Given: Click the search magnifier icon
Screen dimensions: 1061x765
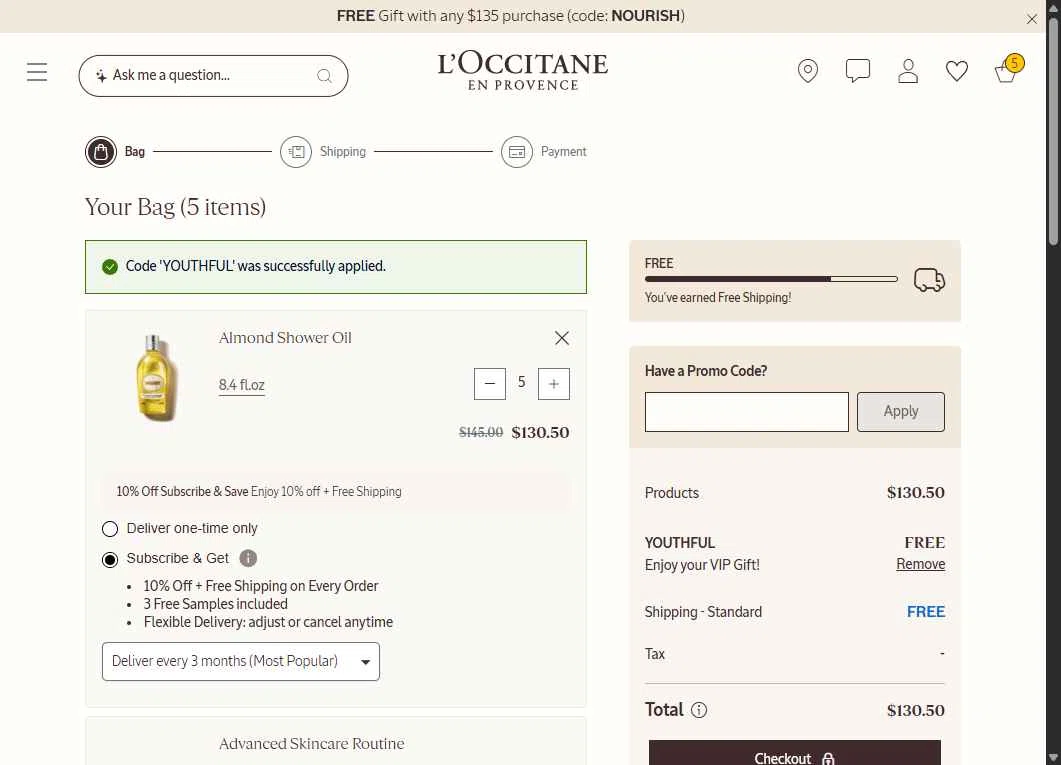Looking at the screenshot, I should pyautogui.click(x=325, y=76).
